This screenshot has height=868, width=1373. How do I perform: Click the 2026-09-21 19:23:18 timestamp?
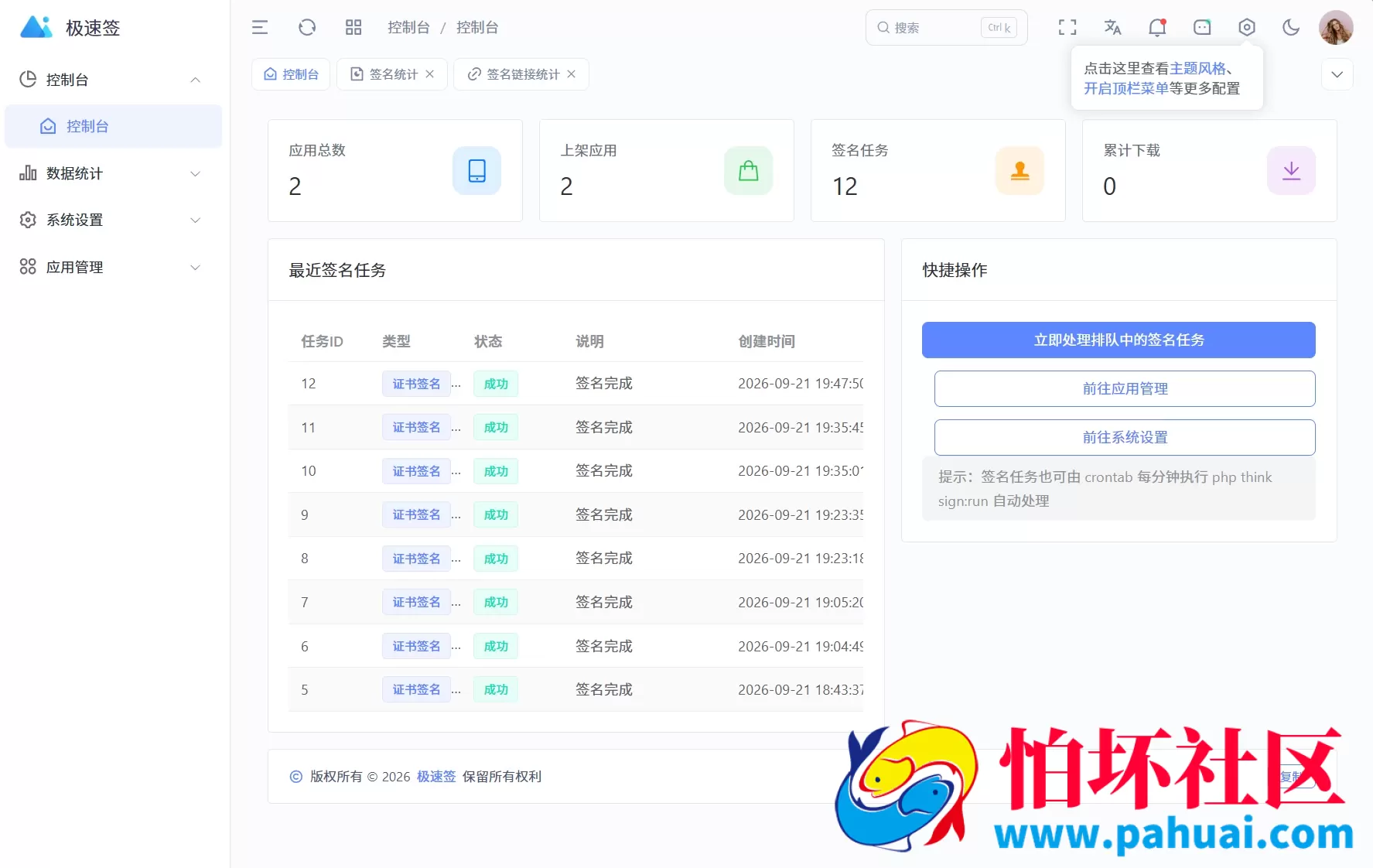pyautogui.click(x=801, y=559)
